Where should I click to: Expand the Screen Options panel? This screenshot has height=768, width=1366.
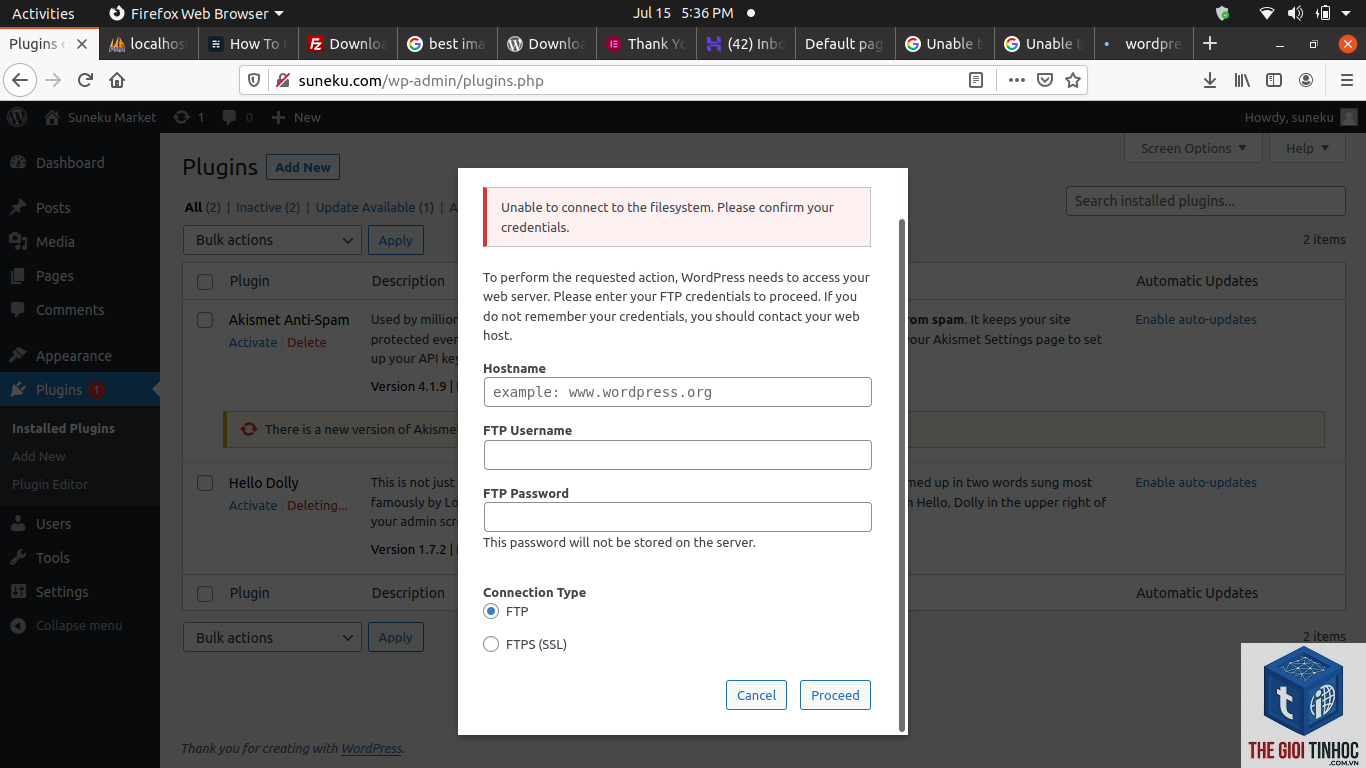[x=1193, y=148]
